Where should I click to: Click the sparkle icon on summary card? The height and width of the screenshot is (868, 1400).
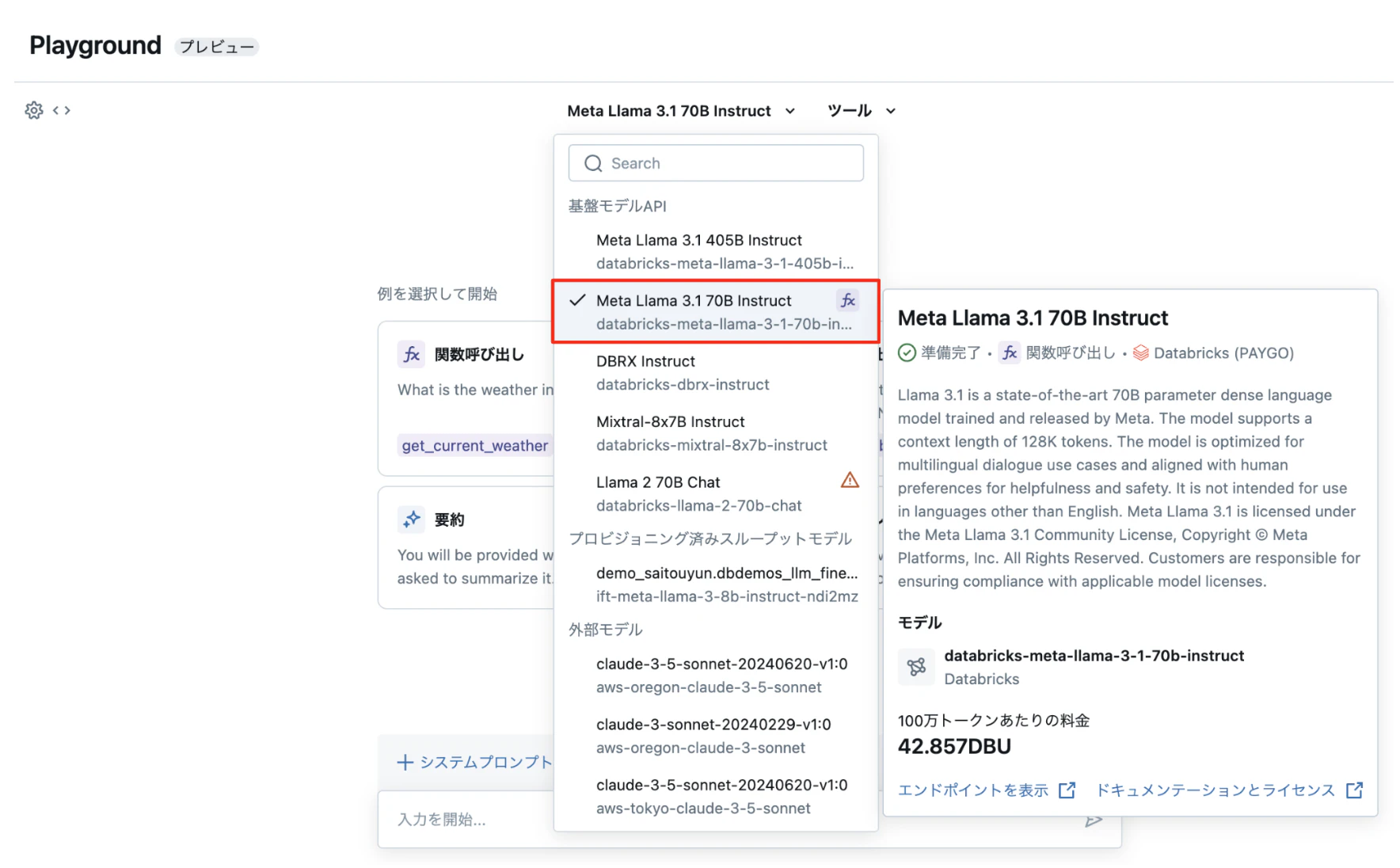[x=412, y=520]
